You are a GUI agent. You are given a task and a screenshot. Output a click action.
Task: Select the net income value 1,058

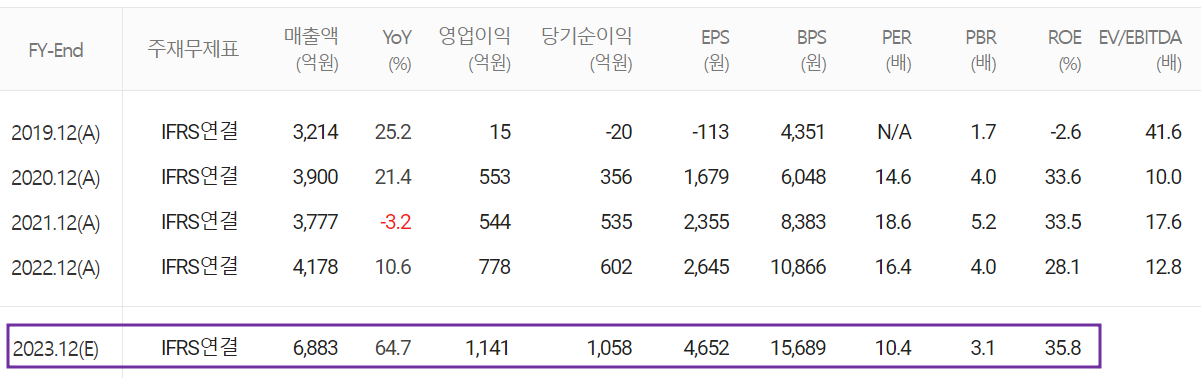pyautogui.click(x=610, y=349)
